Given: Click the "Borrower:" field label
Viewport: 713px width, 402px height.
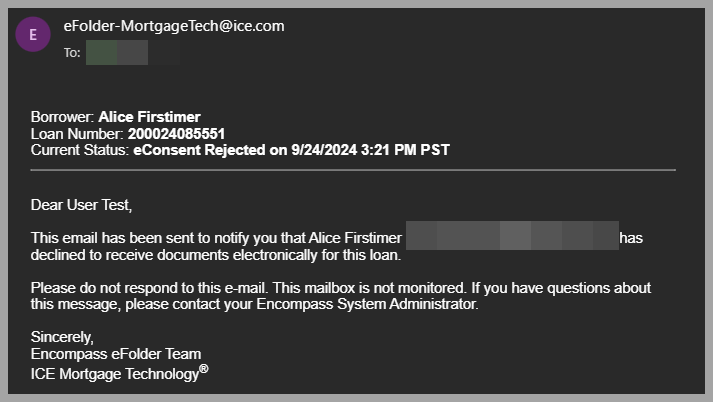Looking at the screenshot, I should tap(63, 117).
